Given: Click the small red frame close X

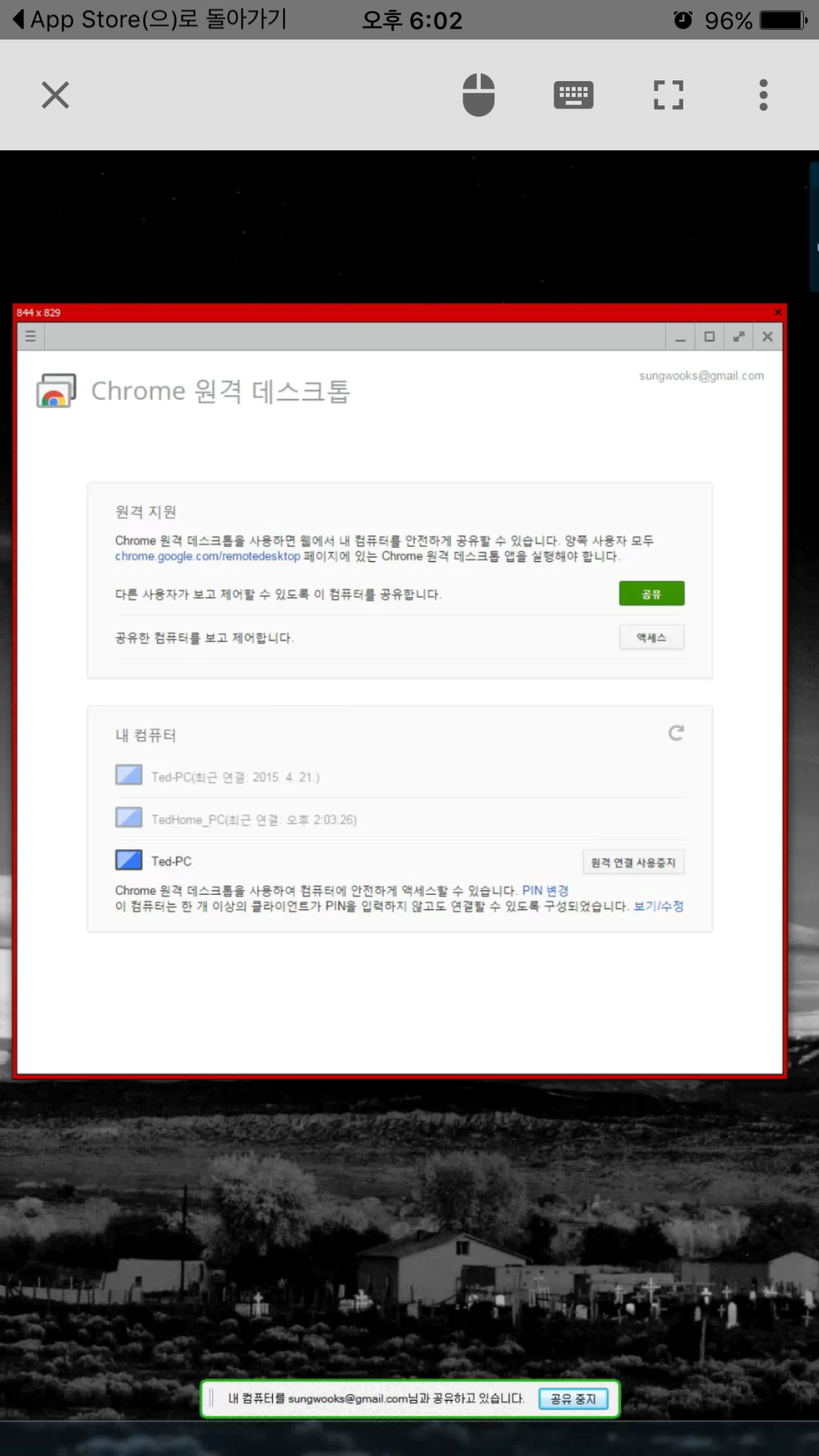Looking at the screenshot, I should (x=777, y=312).
